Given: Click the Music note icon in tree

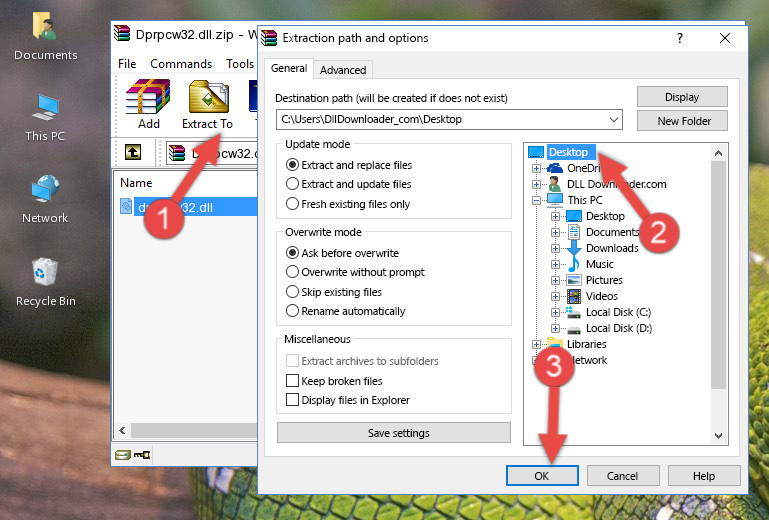Looking at the screenshot, I should [x=574, y=264].
